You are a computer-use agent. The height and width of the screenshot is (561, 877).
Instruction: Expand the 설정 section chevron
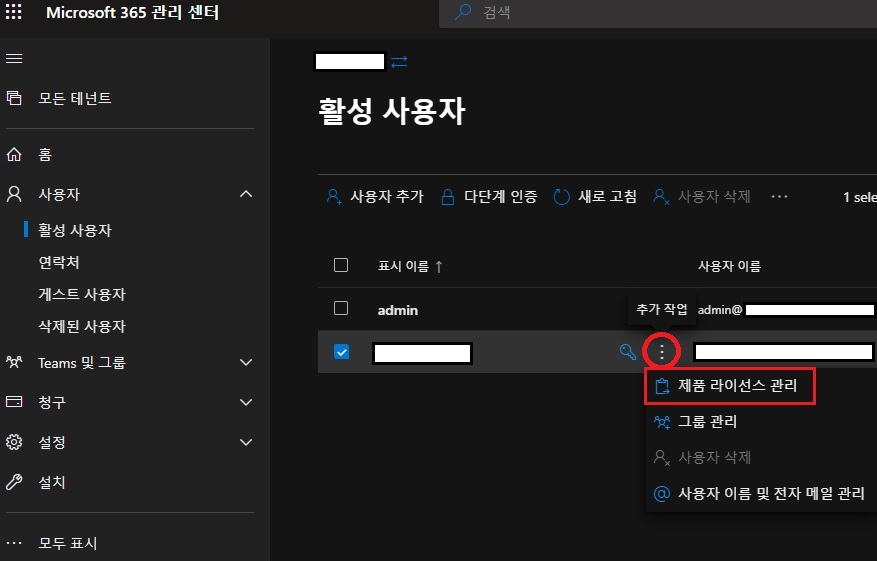point(246,442)
